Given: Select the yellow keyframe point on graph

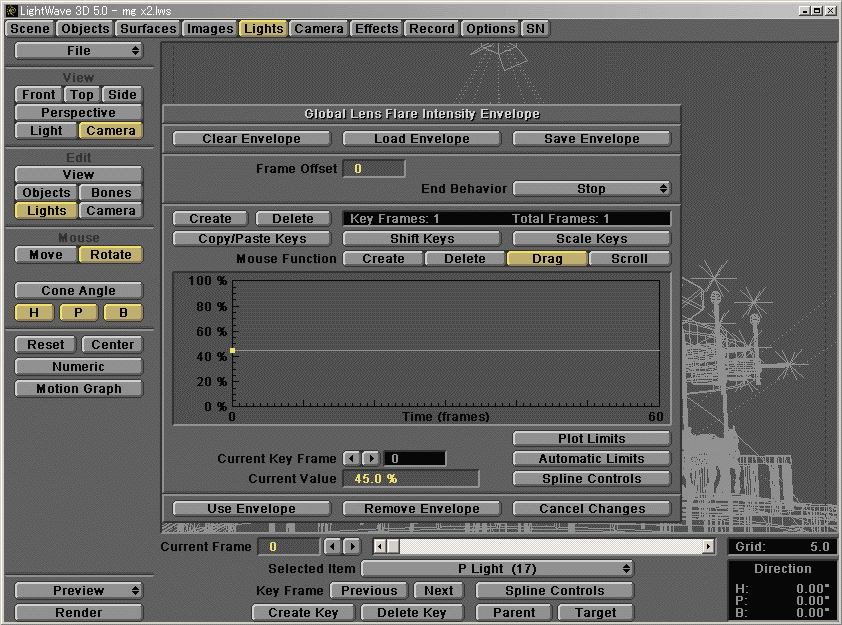Looking at the screenshot, I should point(232,351).
